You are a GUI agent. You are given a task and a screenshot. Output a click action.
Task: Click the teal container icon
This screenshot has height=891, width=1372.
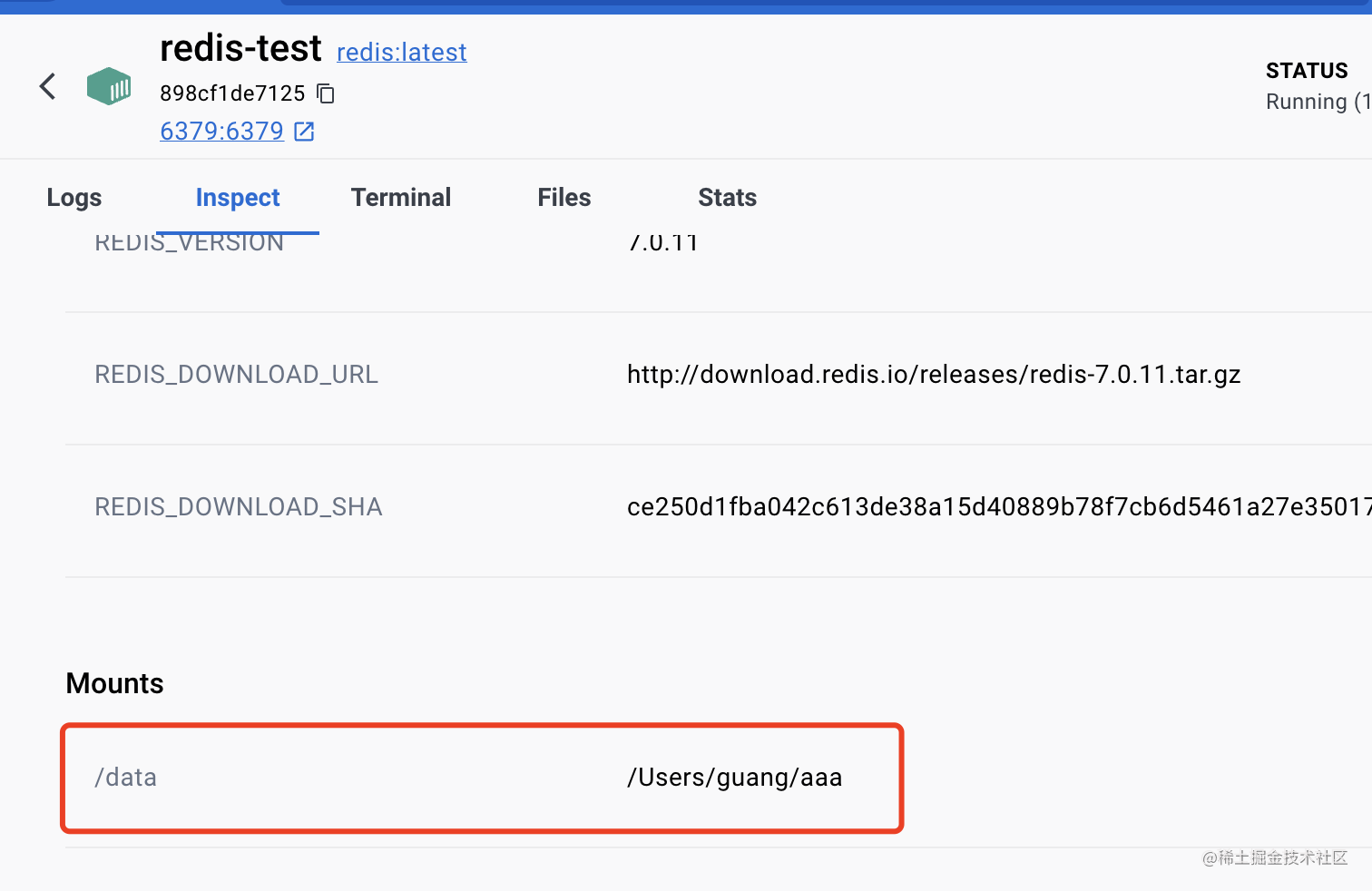(x=109, y=87)
